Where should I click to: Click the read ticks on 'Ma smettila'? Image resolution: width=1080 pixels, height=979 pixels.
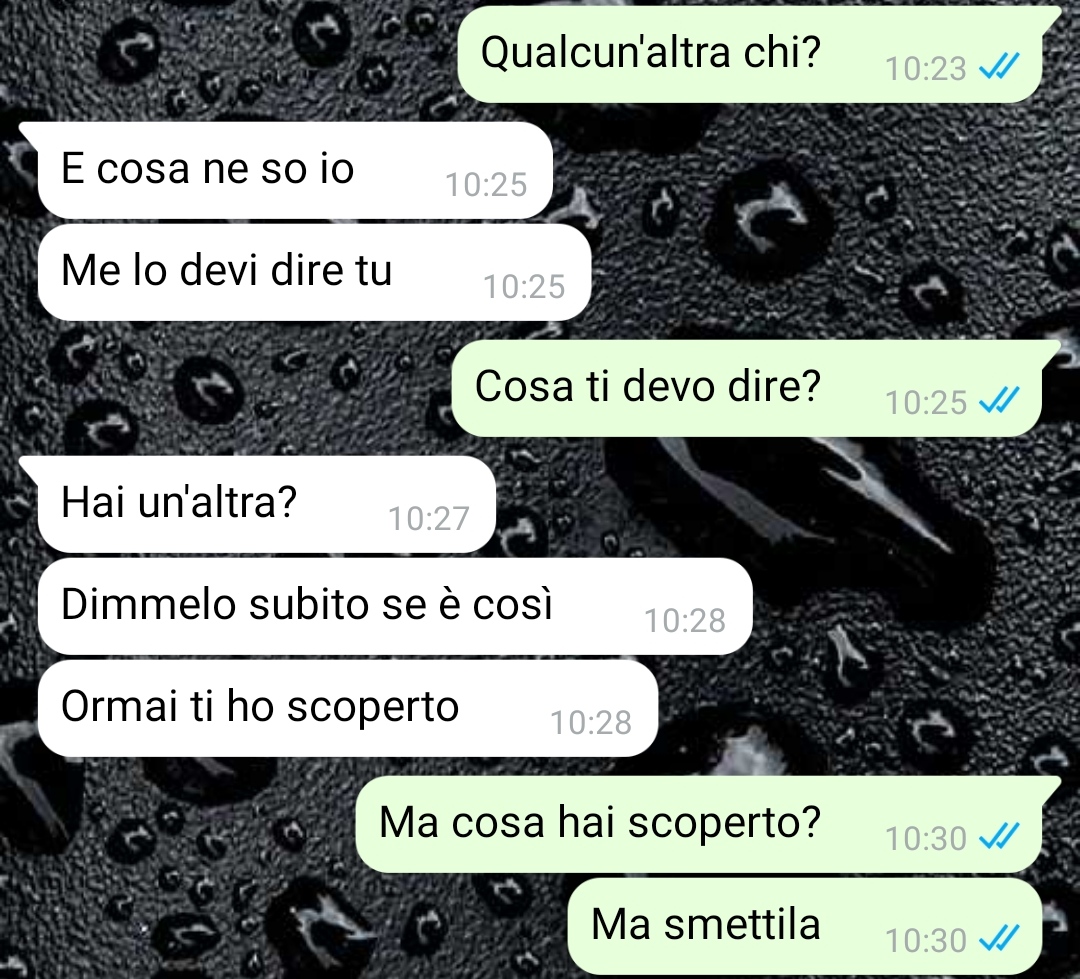pyautogui.click(x=998, y=939)
